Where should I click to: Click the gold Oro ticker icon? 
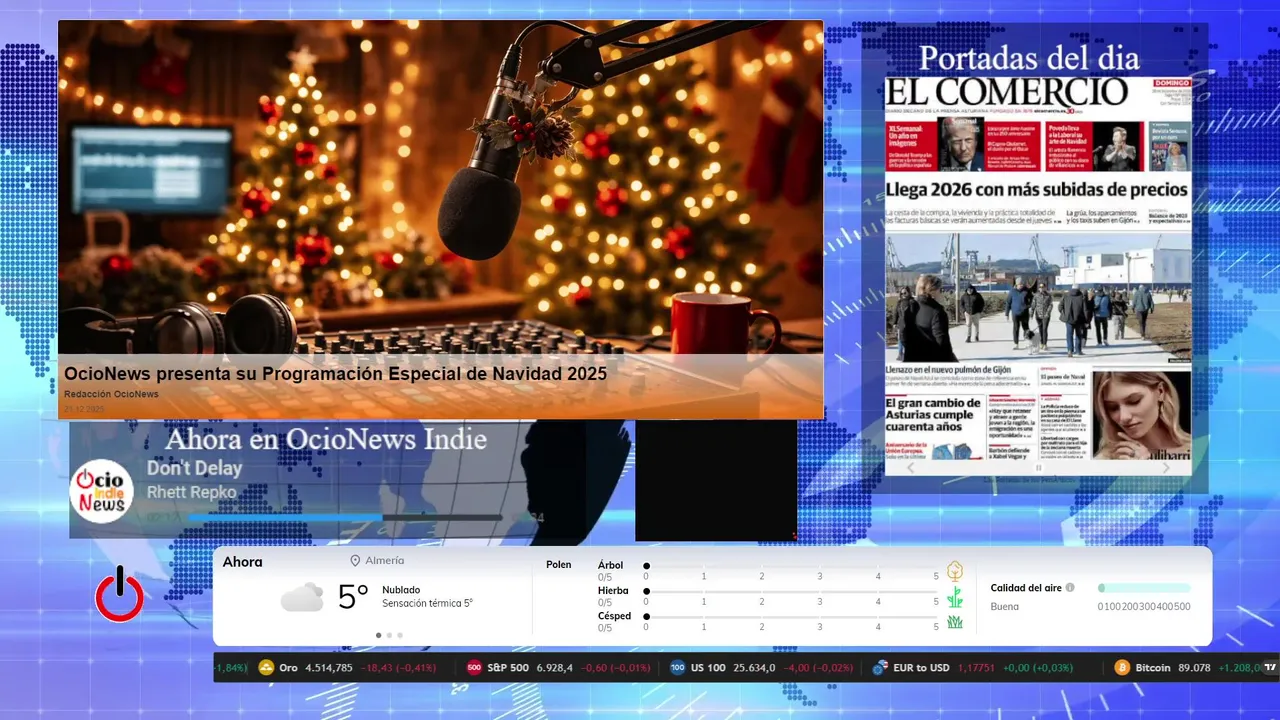click(x=267, y=668)
